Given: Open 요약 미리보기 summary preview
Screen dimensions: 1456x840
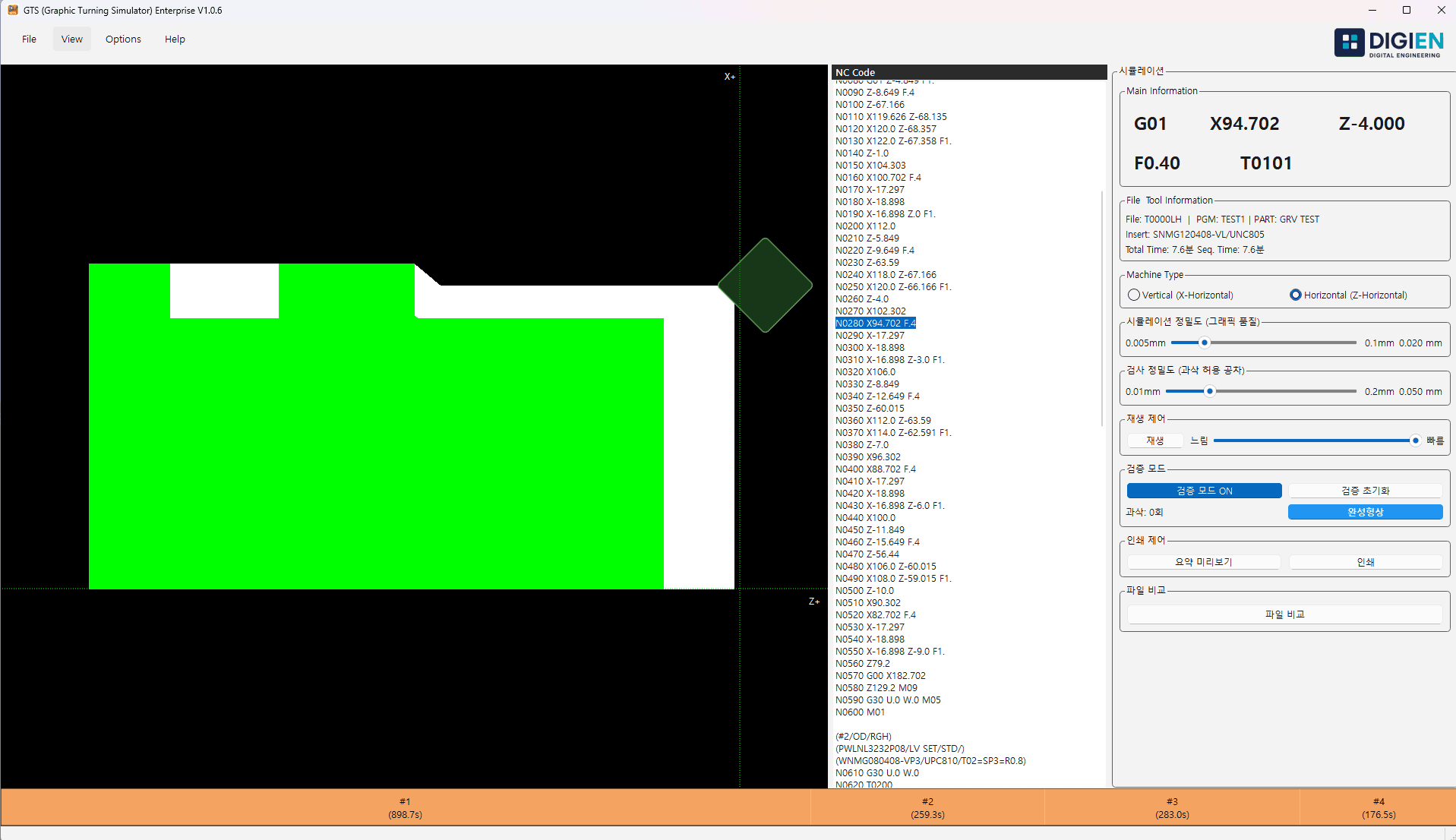Looking at the screenshot, I should (1204, 561).
